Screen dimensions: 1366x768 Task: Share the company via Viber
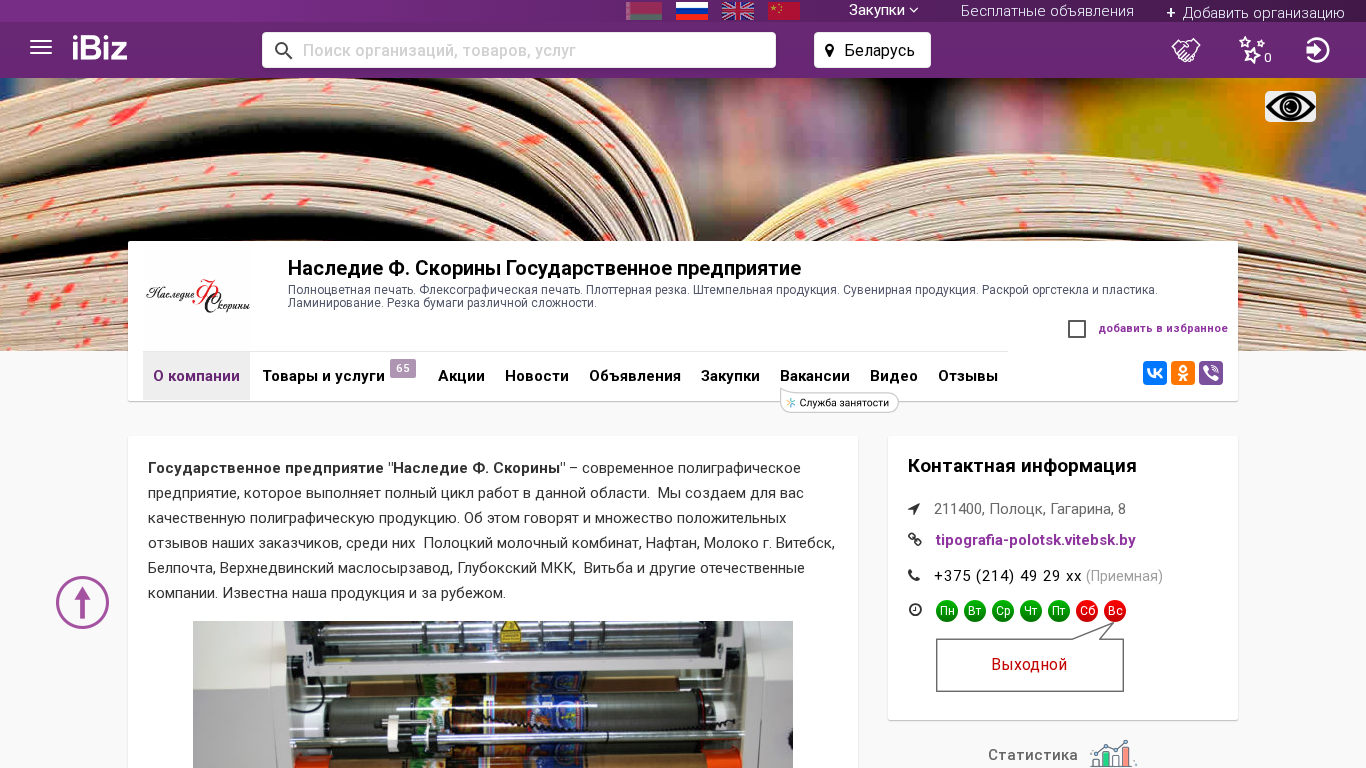[1211, 373]
